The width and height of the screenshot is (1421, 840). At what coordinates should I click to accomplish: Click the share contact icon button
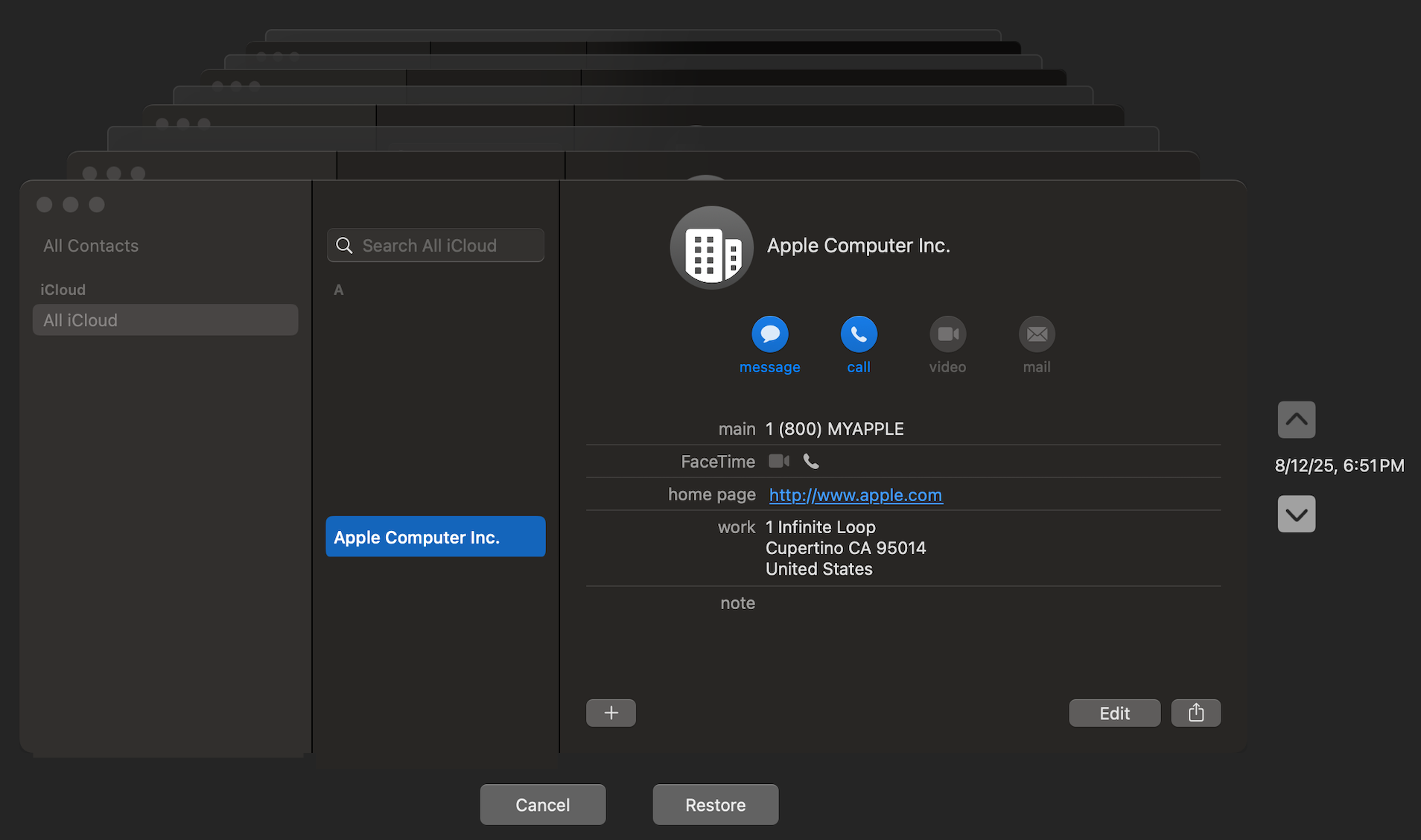coord(1196,713)
